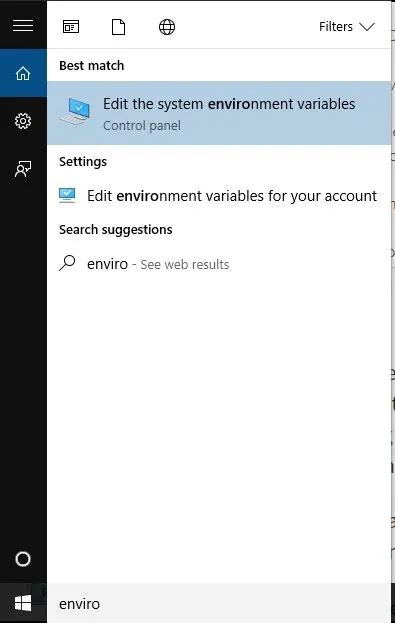This screenshot has width=395, height=623.
Task: Click the computer icon of the best match
Action: click(76, 112)
